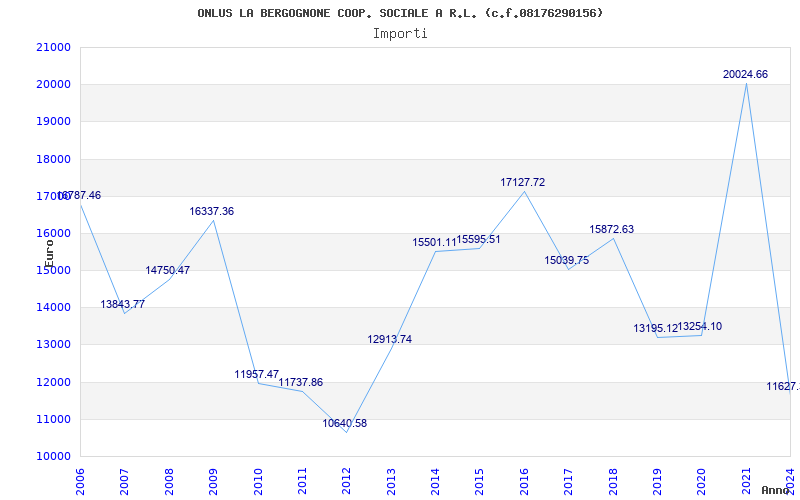
Task: Click the y-axis value 12000
Action: [x=53, y=382]
